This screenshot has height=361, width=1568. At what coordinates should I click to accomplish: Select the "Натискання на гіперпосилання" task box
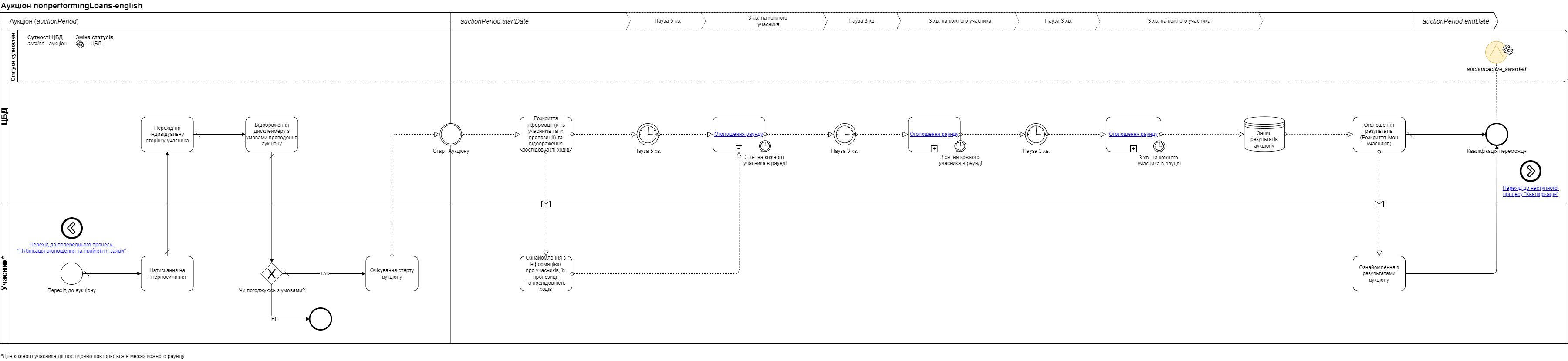coord(167,274)
